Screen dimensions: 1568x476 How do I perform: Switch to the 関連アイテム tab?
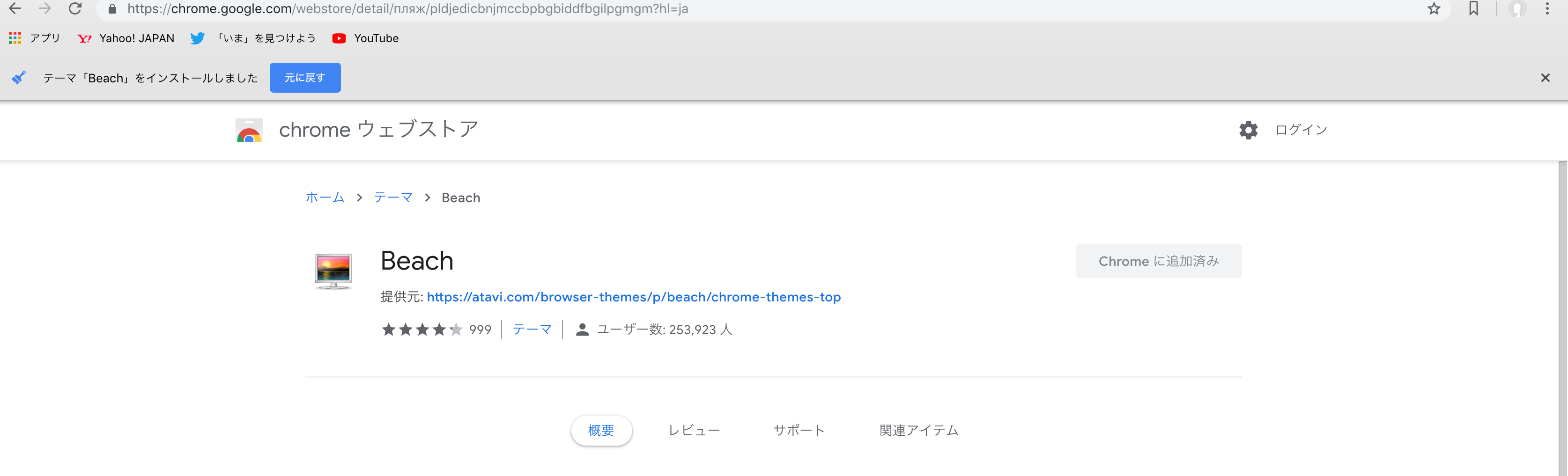pos(919,431)
